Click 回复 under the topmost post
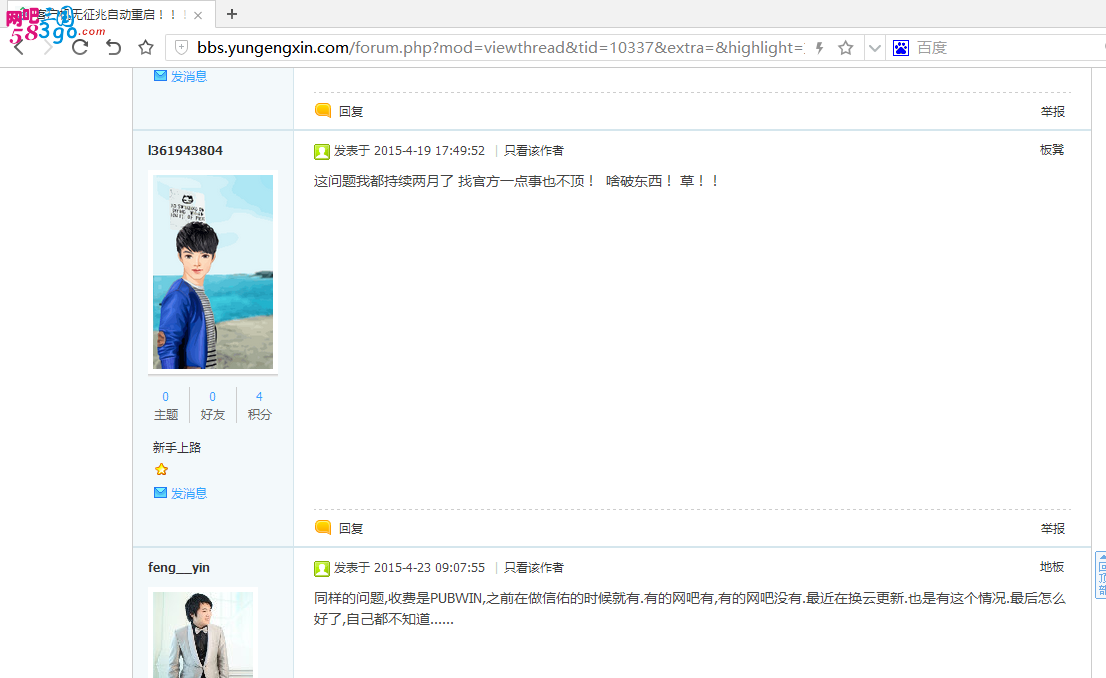 [351, 111]
